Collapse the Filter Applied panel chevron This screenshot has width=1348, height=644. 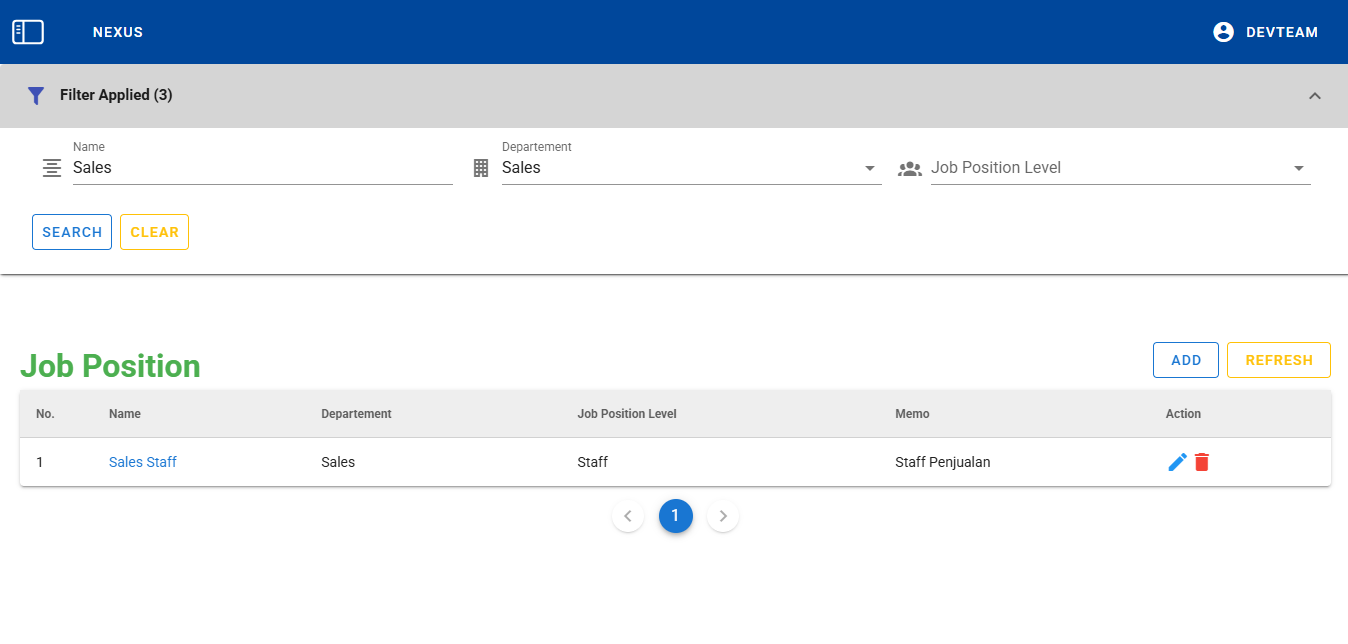point(1315,96)
